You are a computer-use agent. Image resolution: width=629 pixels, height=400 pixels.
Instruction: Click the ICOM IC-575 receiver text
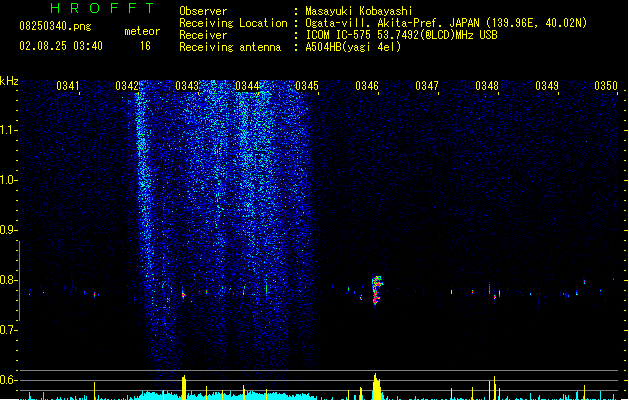(x=402, y=35)
